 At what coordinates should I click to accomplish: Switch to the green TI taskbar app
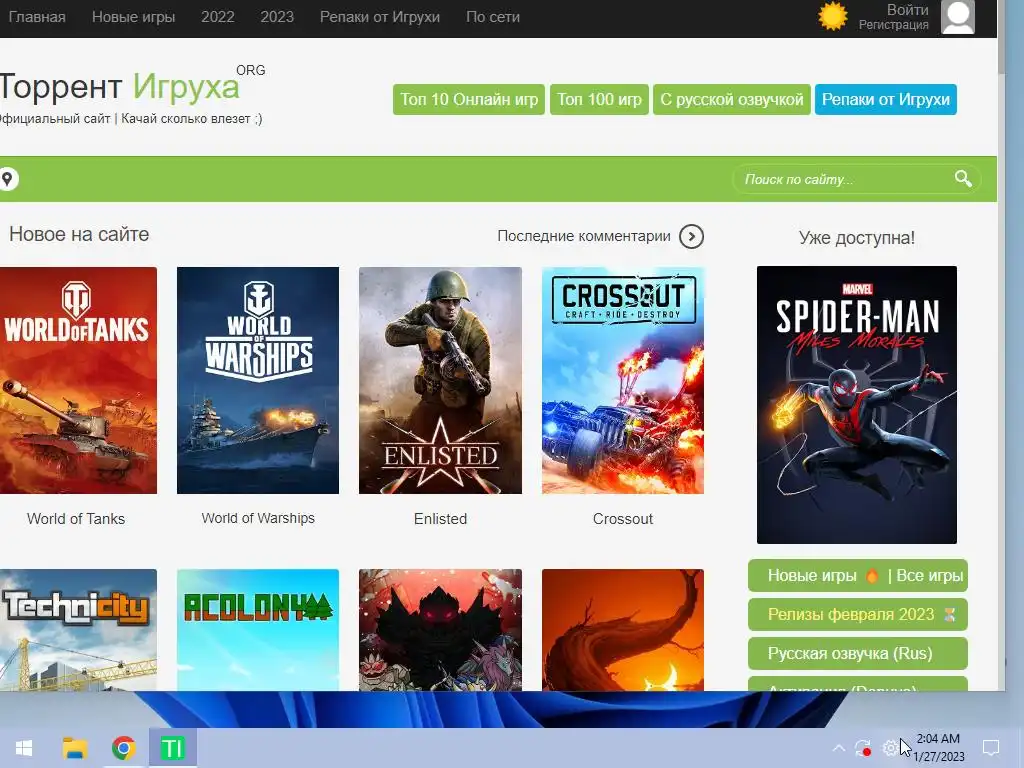[173, 748]
